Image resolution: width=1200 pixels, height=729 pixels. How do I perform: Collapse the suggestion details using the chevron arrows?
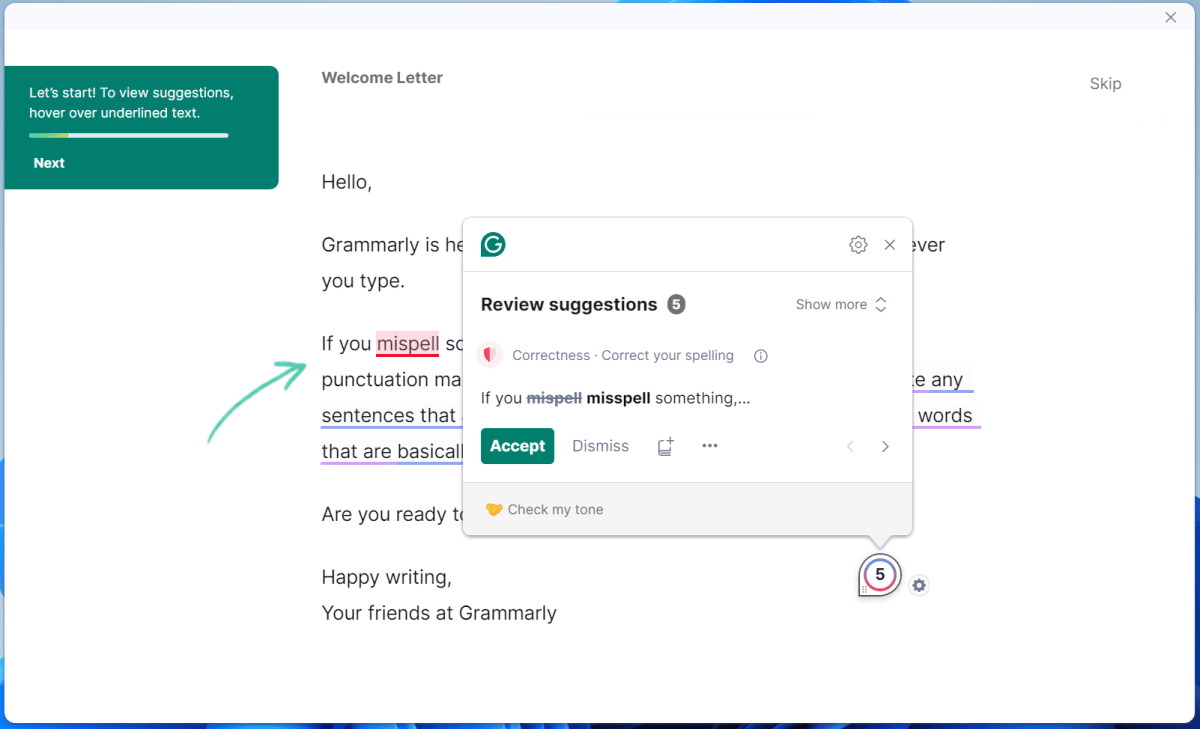880,304
